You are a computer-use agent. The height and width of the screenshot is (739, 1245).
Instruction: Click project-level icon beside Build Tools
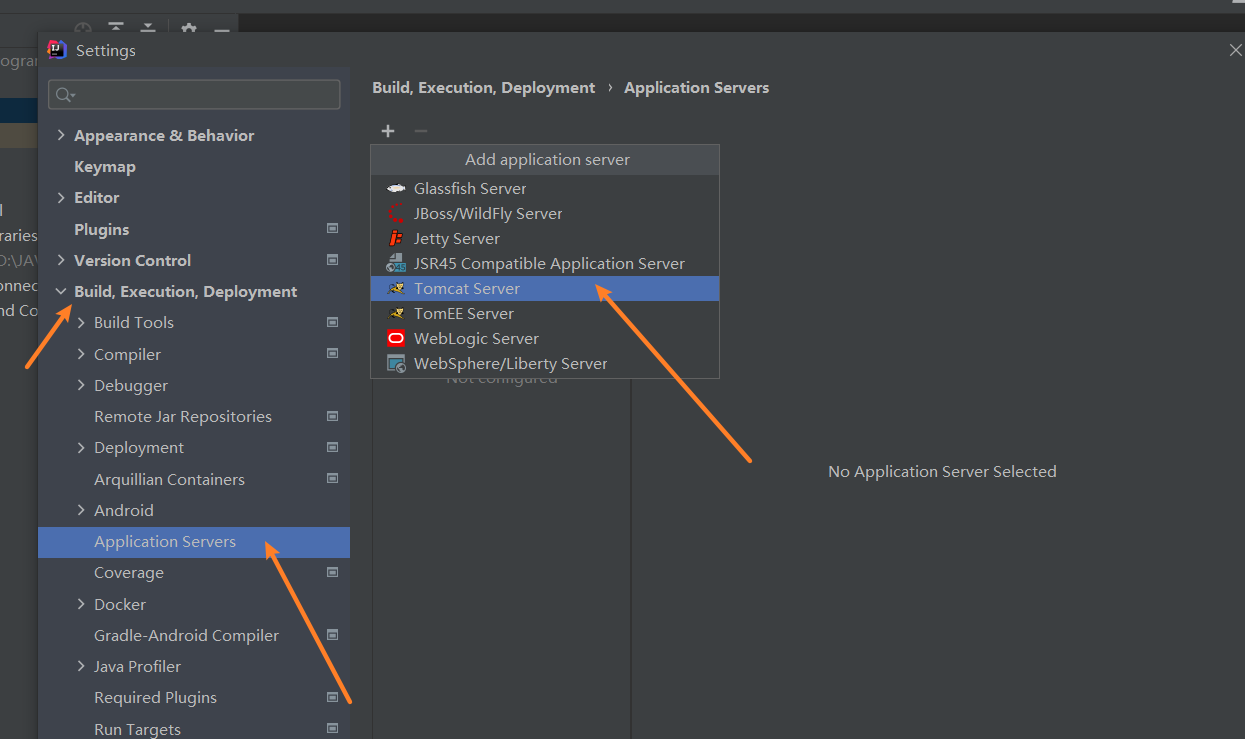333,322
